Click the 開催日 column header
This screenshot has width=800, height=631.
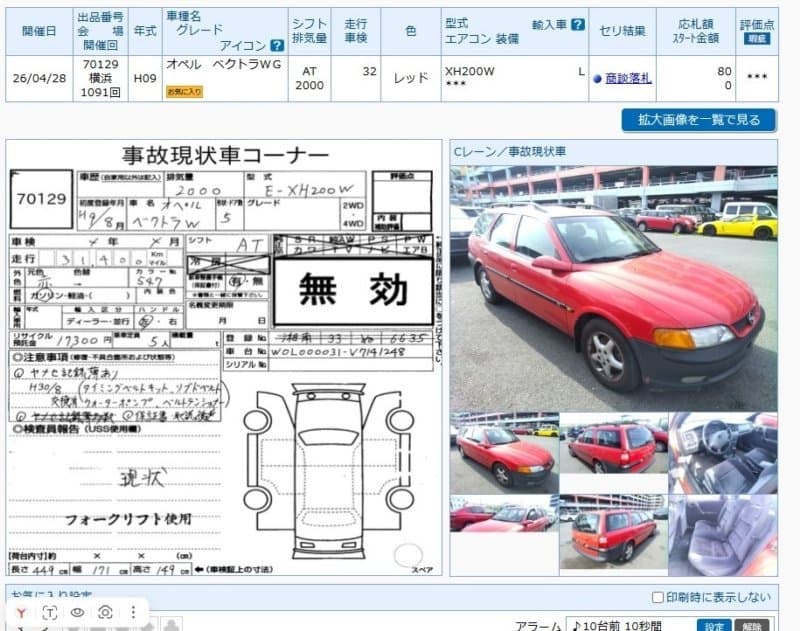pyautogui.click(x=39, y=31)
